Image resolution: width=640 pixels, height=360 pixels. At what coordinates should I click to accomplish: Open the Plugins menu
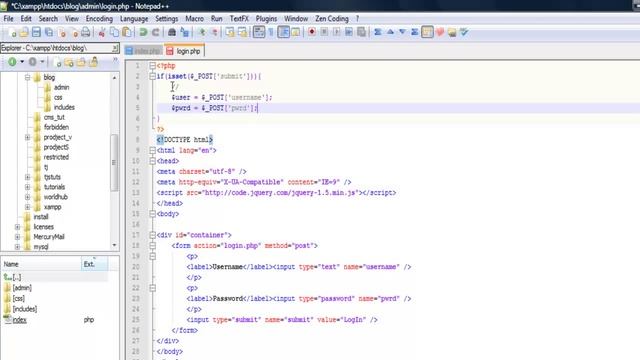pos(266,19)
